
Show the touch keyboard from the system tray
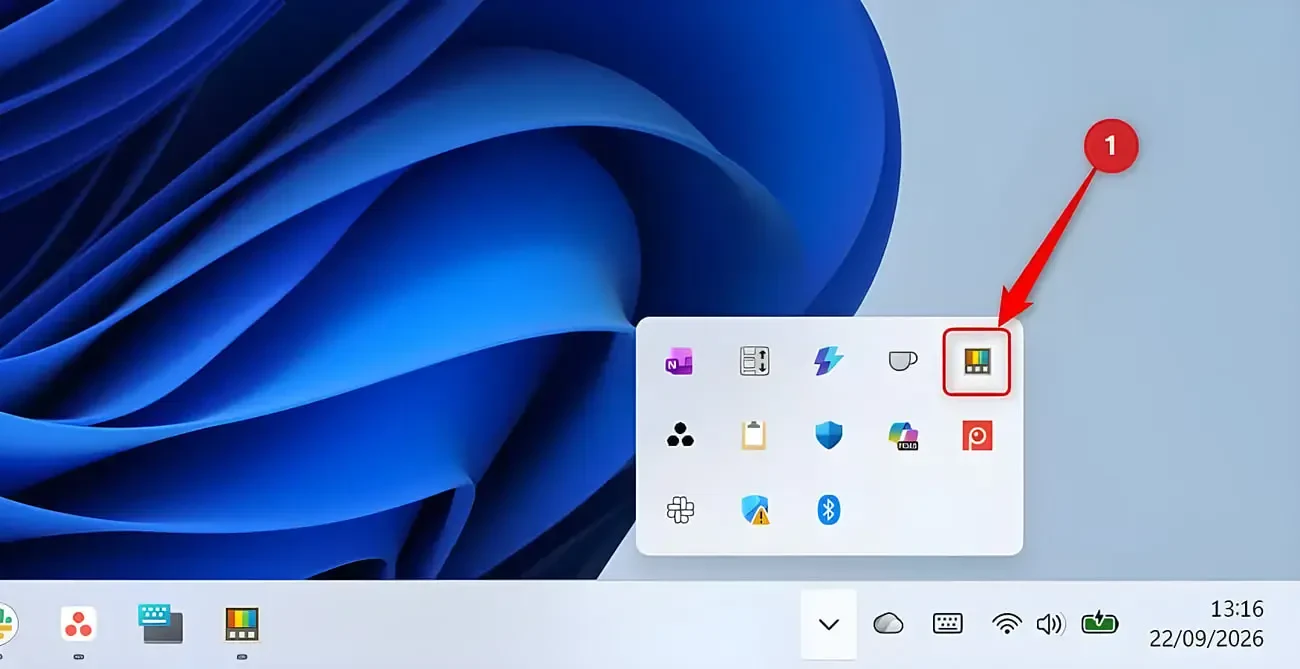[x=947, y=624]
